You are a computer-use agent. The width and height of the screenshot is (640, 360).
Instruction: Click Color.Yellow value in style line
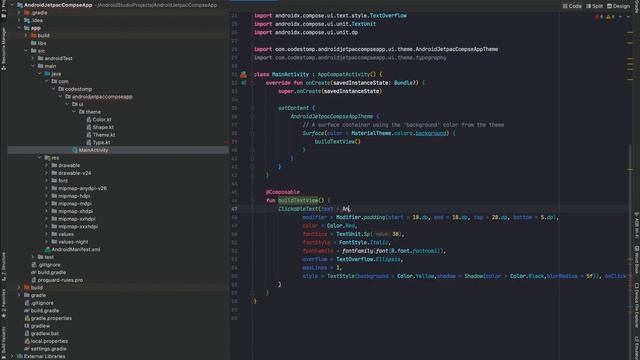(416, 276)
